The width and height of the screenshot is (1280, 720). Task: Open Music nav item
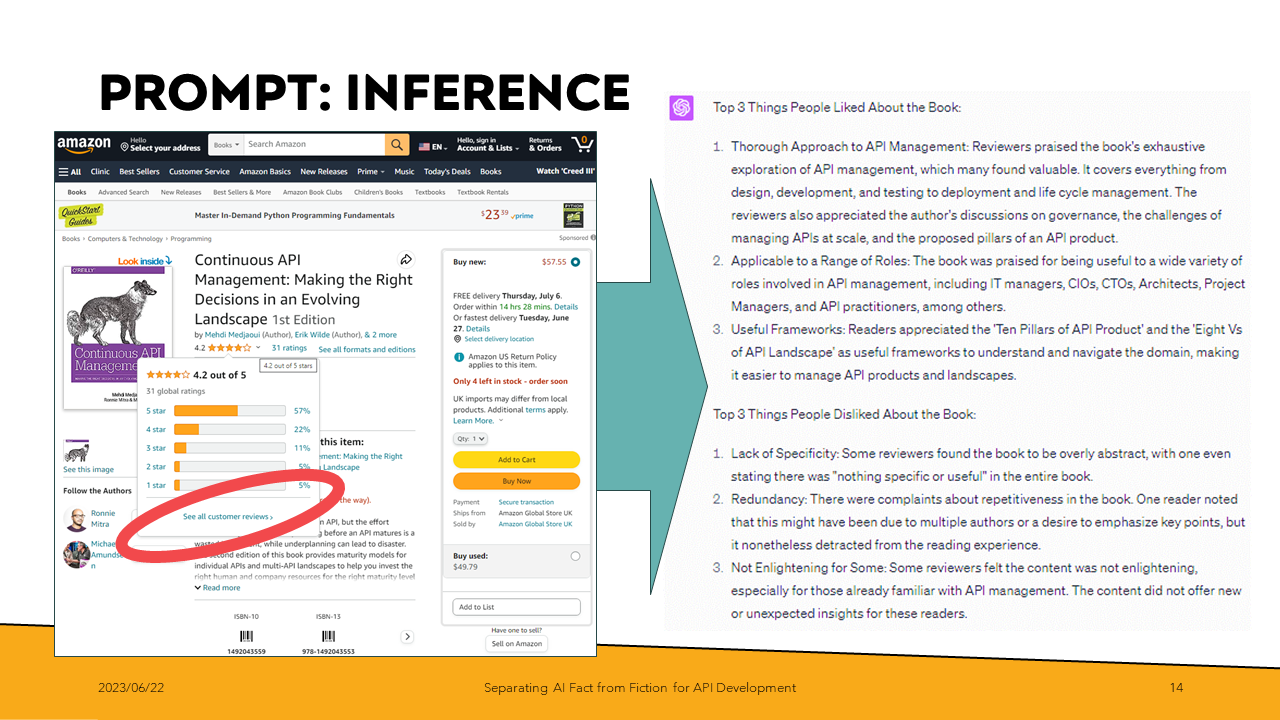pos(404,172)
